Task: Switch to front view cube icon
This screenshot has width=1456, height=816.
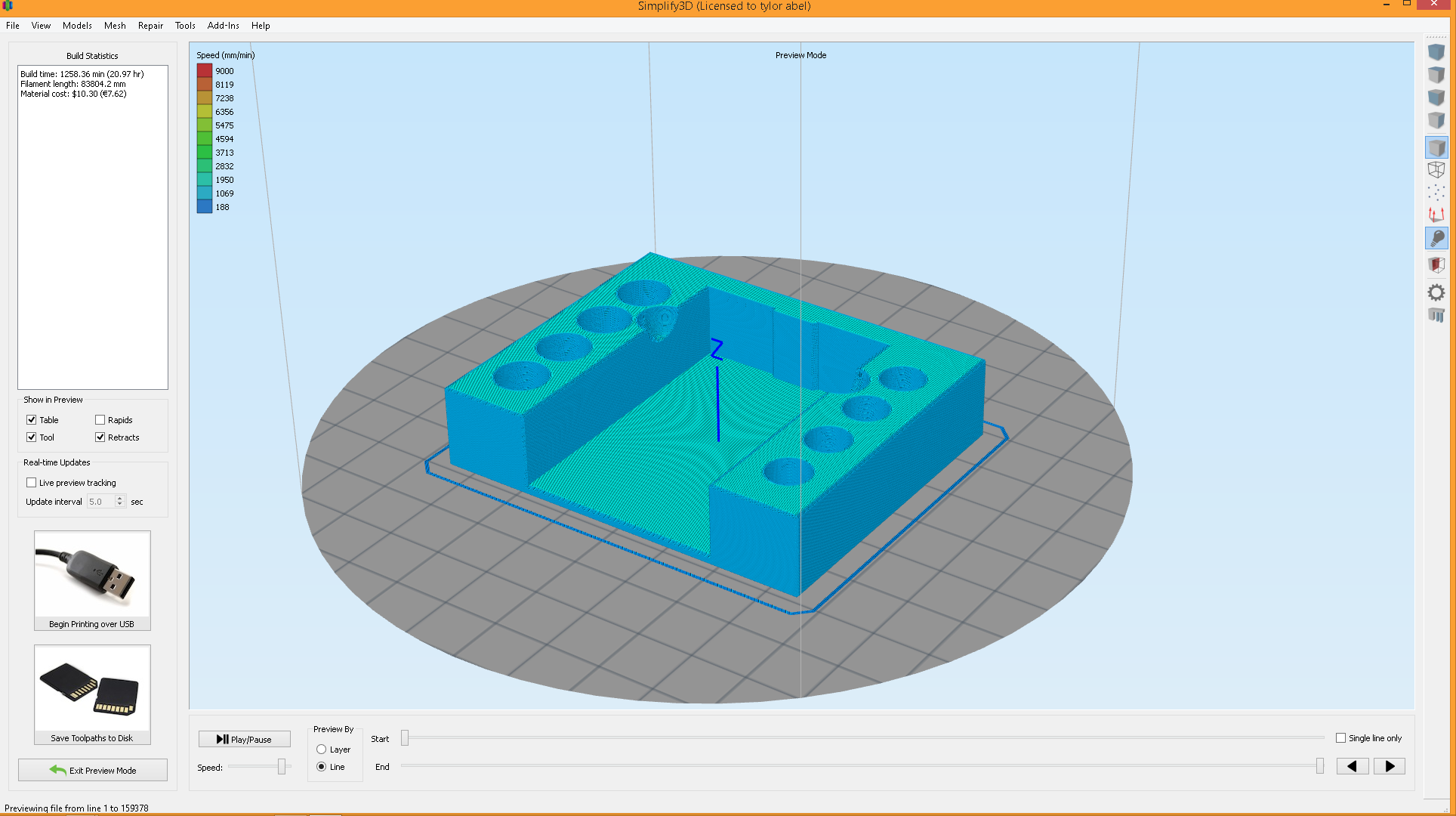Action: (x=1436, y=97)
